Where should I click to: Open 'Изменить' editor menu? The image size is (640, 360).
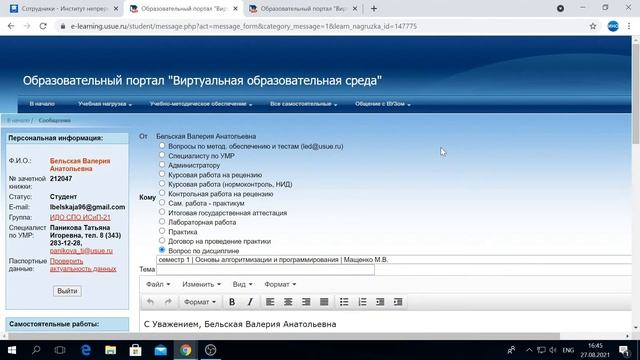(x=201, y=284)
